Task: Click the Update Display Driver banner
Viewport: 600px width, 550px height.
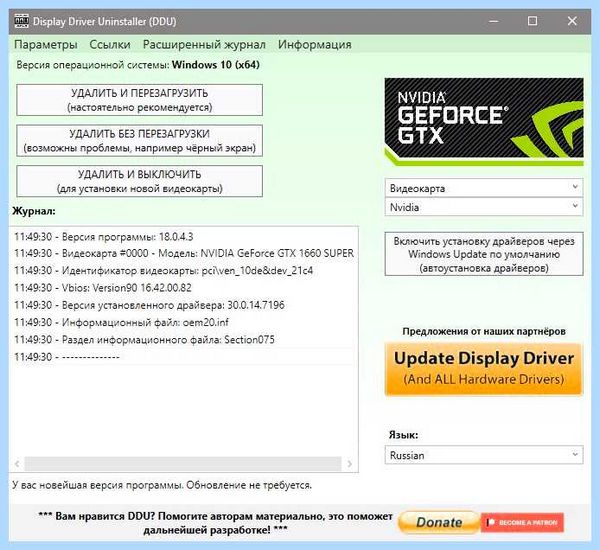Action: click(484, 369)
